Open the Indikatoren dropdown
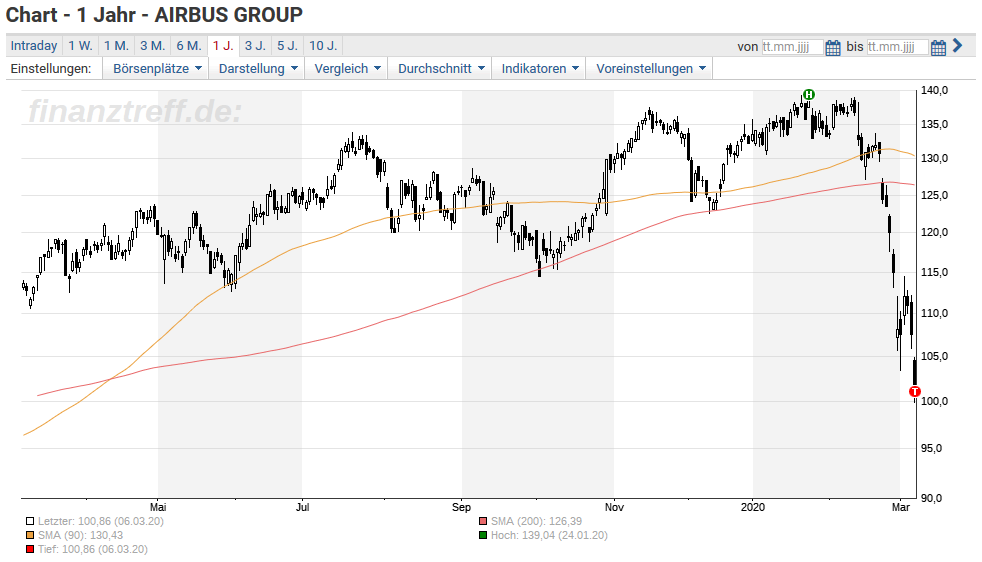982x562 pixels. click(x=539, y=68)
